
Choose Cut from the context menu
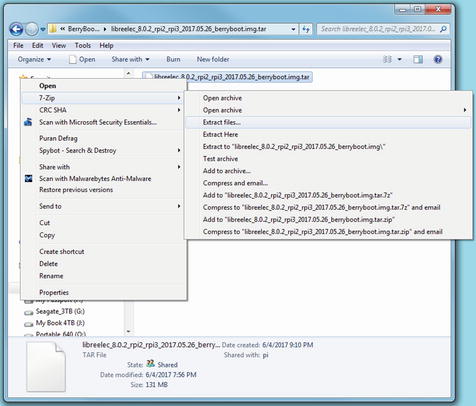(x=104, y=223)
